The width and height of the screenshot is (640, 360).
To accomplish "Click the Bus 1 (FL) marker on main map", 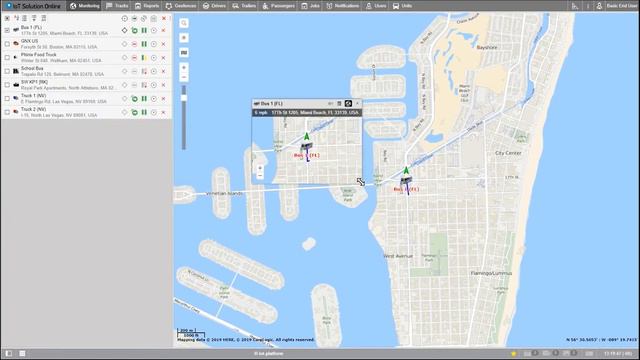I will coord(406,180).
